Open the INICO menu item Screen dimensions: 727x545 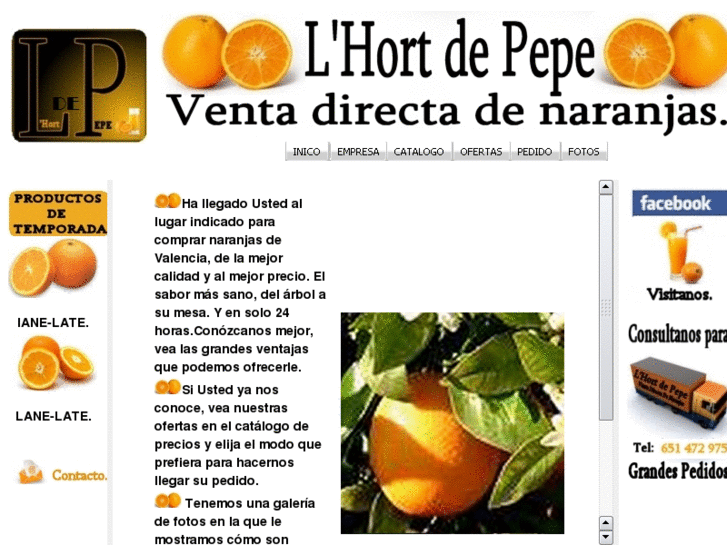point(306,152)
